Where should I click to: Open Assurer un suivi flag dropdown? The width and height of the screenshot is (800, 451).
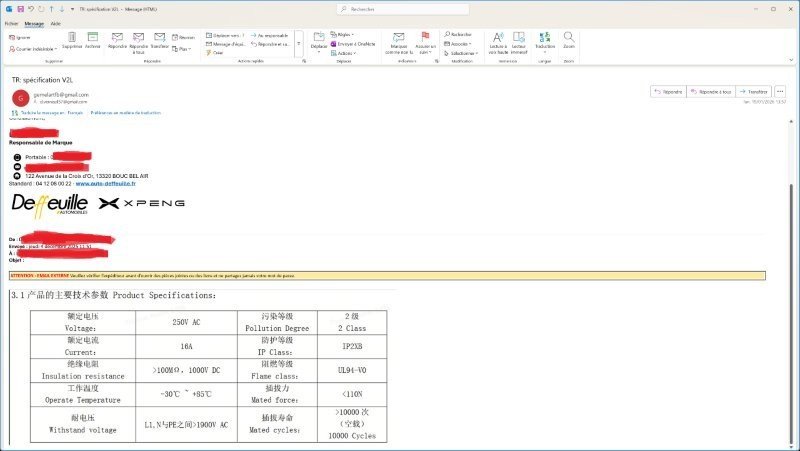(426, 42)
